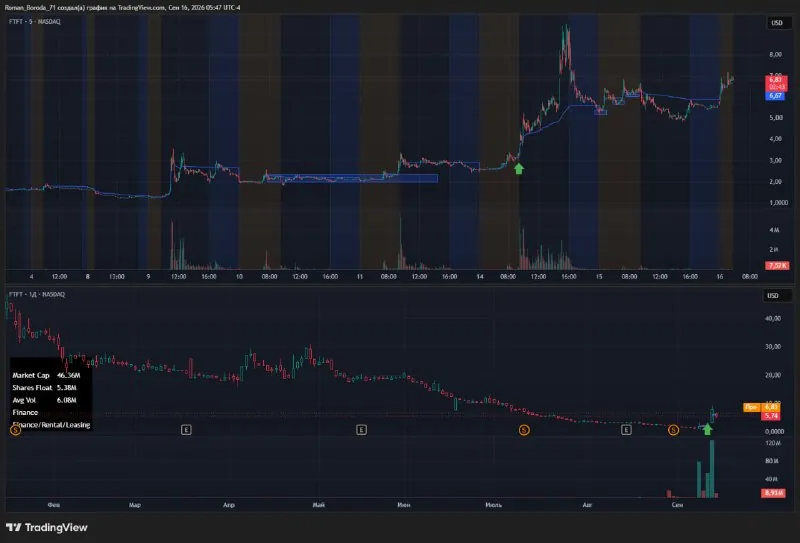Click the 7,52K volume label

tap(777, 265)
